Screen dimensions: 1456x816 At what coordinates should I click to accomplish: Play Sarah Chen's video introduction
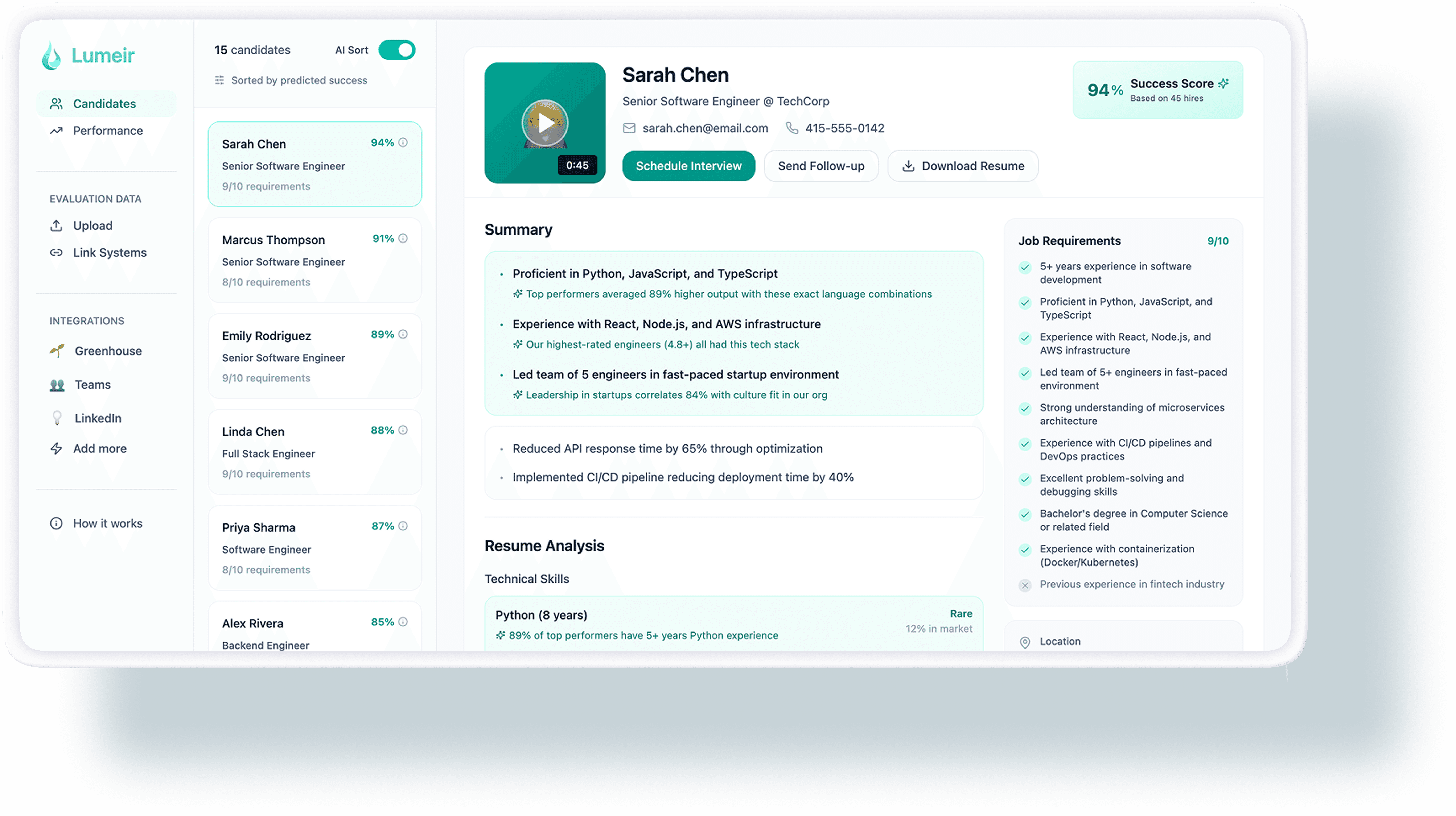click(x=545, y=123)
